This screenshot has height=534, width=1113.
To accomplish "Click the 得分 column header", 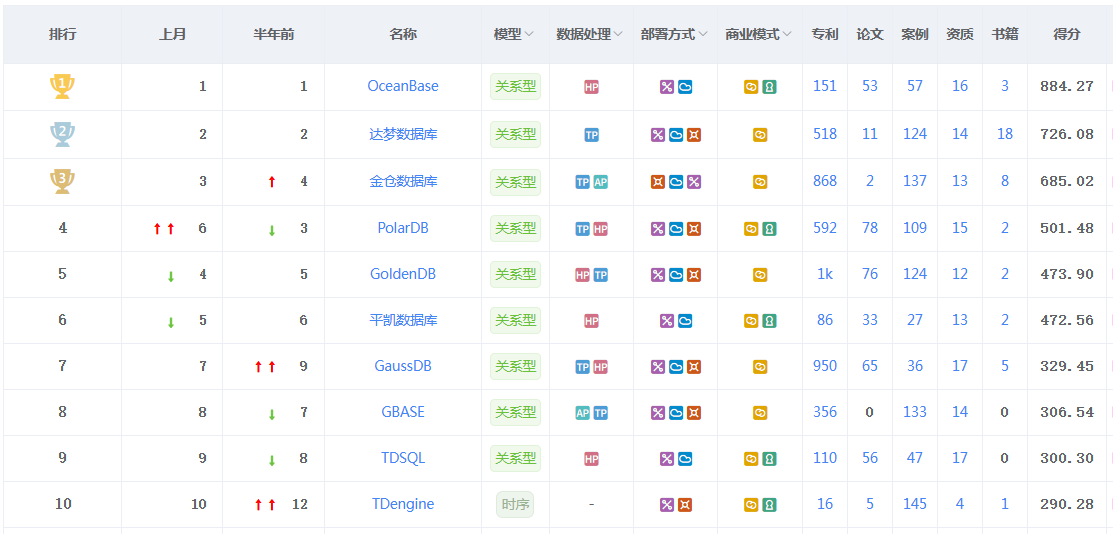I will coord(1067,34).
